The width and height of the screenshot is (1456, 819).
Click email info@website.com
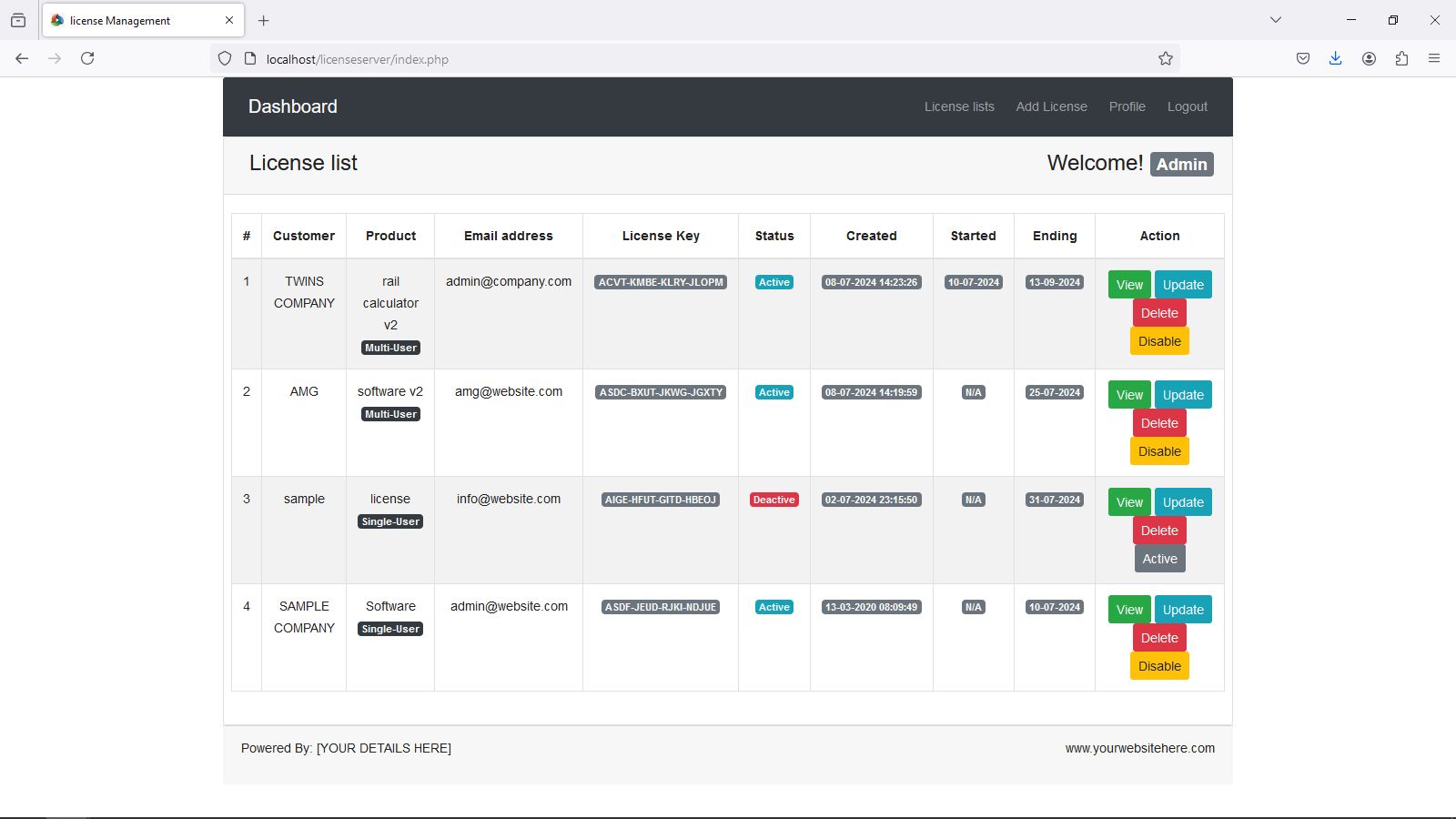[509, 499]
